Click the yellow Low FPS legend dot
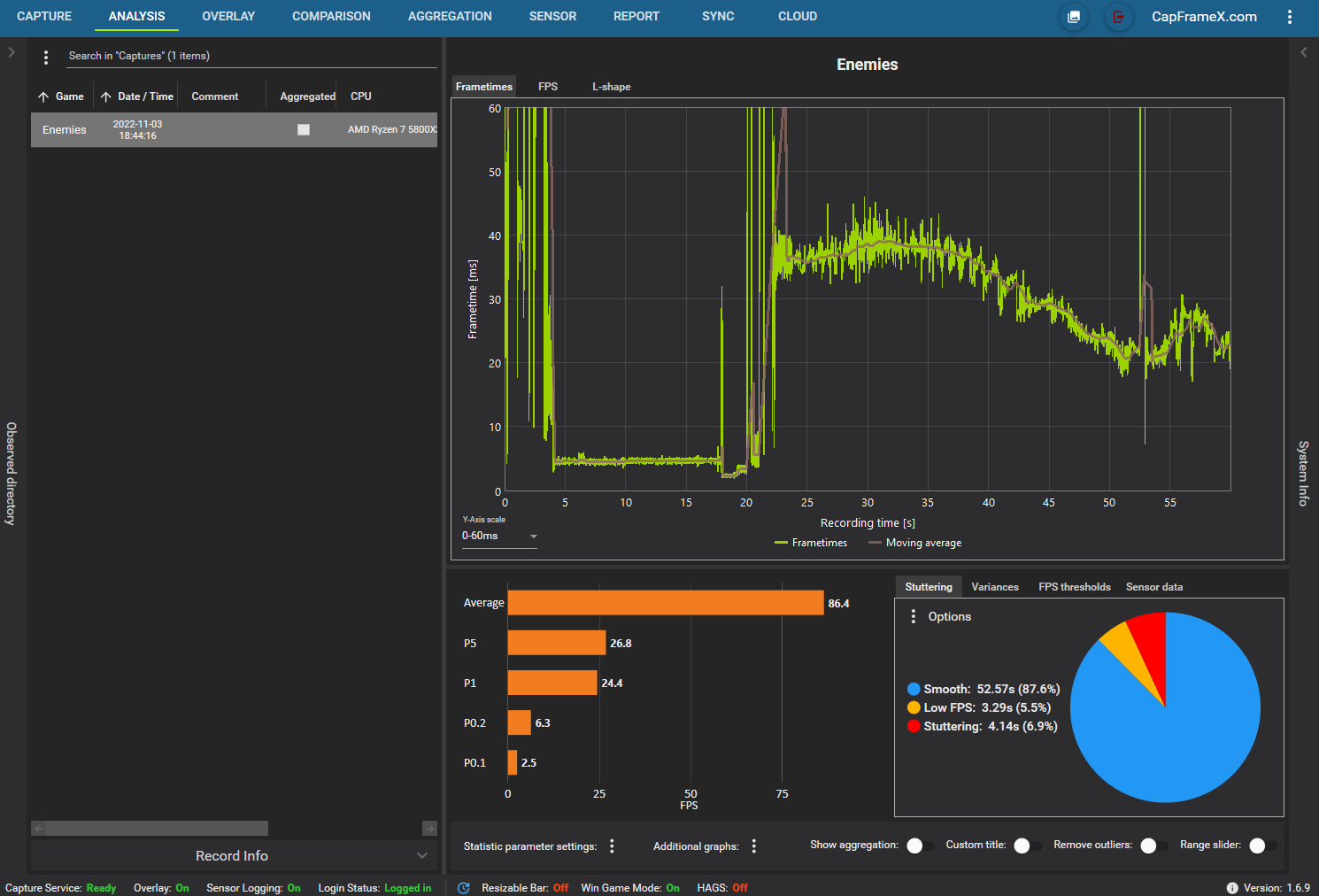The height and width of the screenshot is (896, 1319). point(914,707)
